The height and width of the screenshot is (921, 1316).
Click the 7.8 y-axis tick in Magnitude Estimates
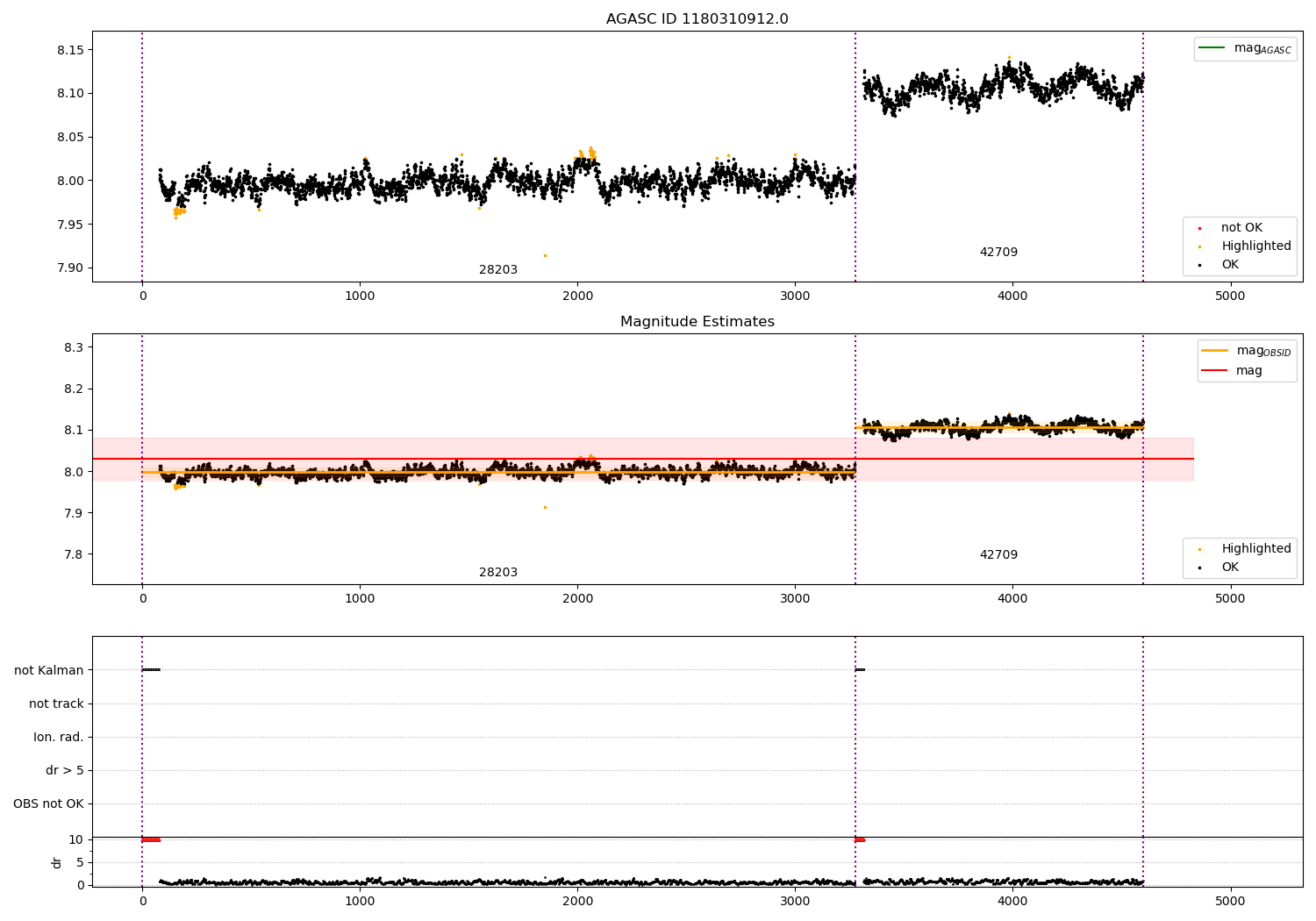(x=75, y=554)
